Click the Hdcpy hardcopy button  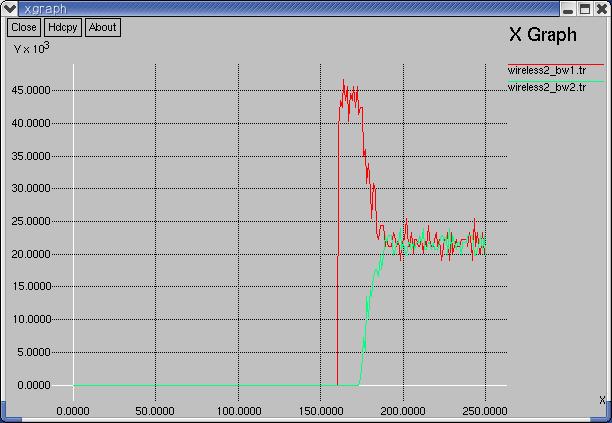pos(63,27)
